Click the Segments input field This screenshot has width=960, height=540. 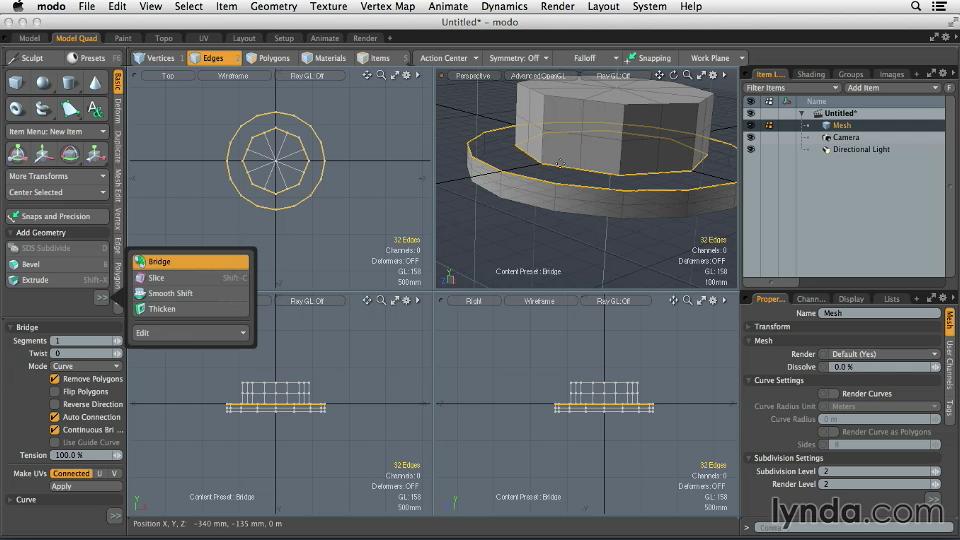80,341
